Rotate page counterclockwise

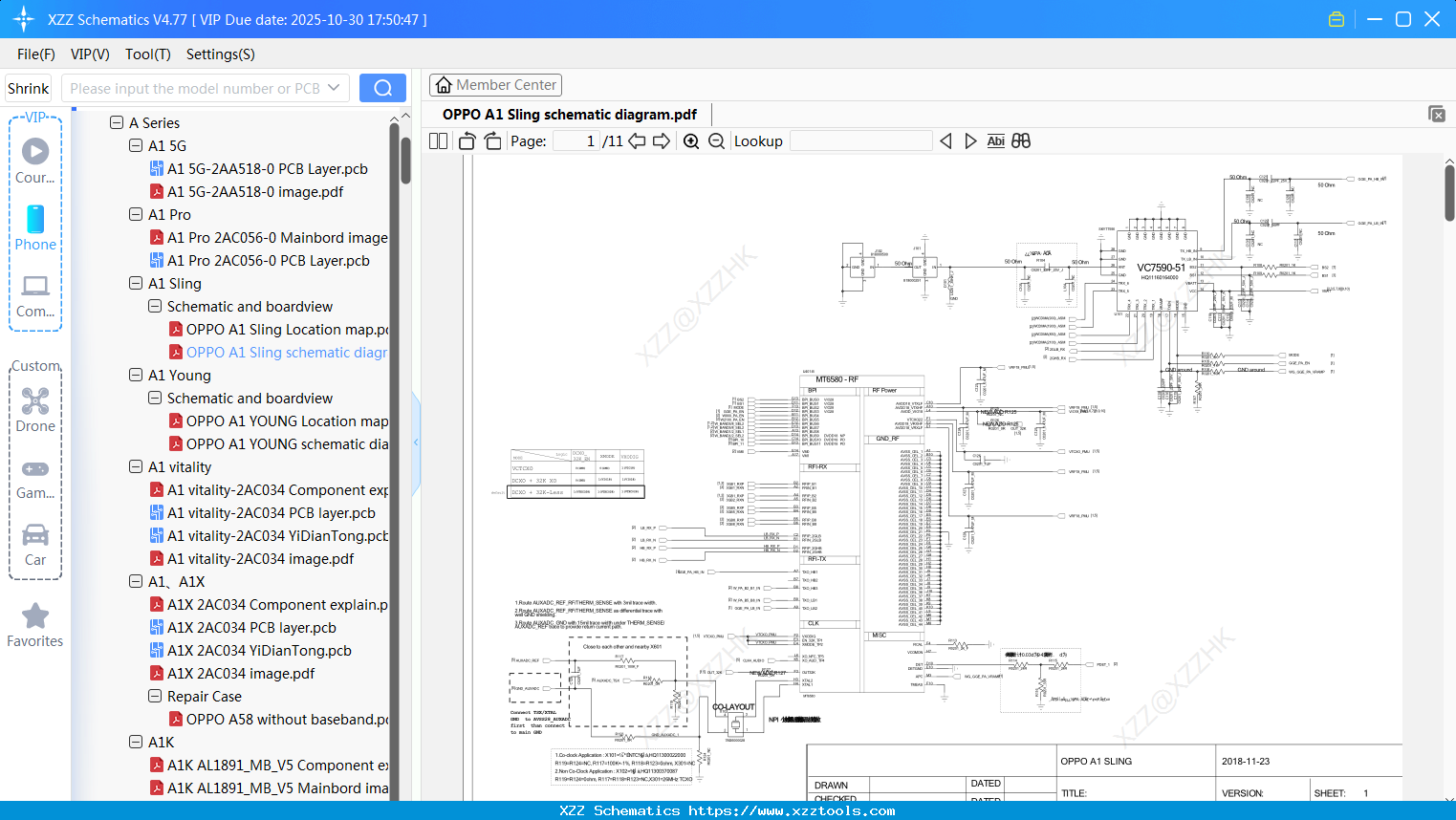[467, 141]
